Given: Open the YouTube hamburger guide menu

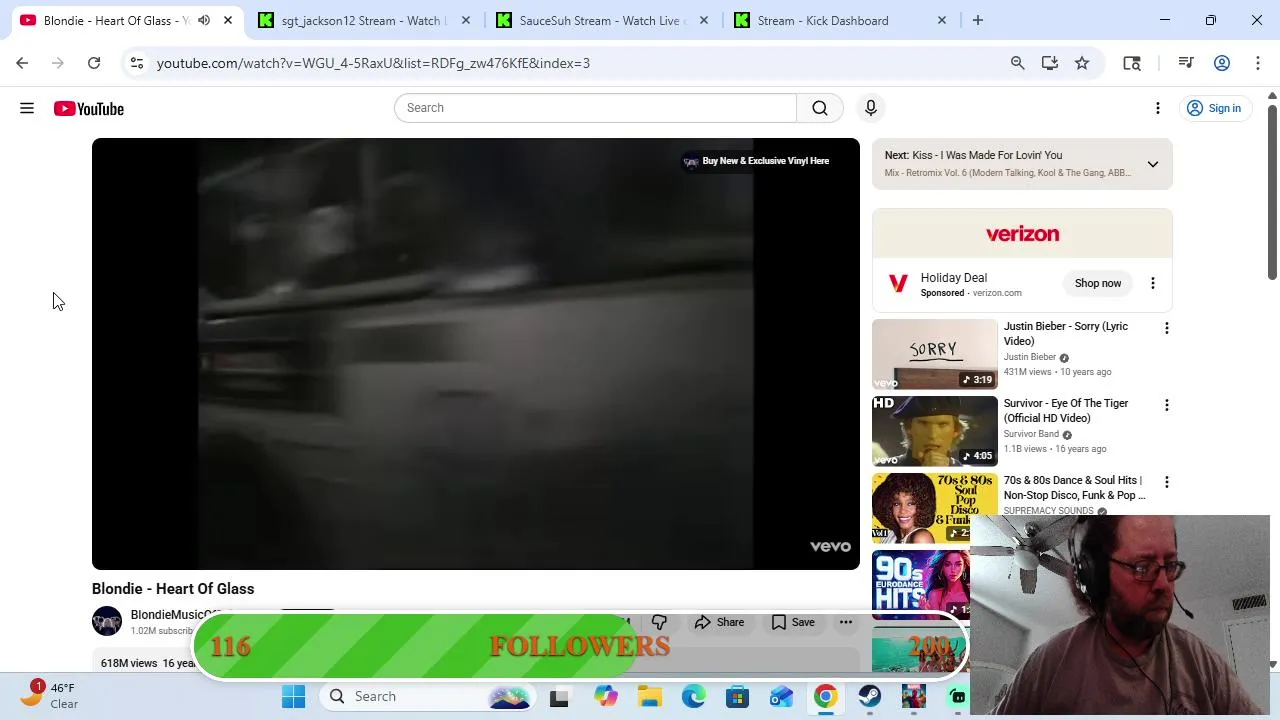Looking at the screenshot, I should click(x=27, y=108).
